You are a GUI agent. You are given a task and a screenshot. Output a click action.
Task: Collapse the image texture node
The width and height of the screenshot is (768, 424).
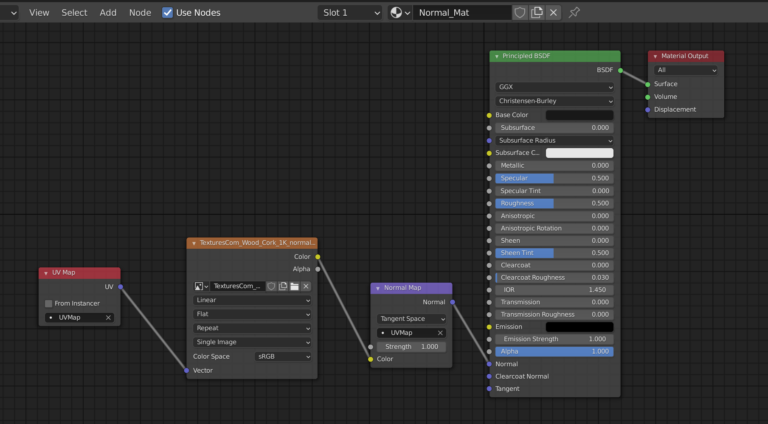[x=194, y=243]
